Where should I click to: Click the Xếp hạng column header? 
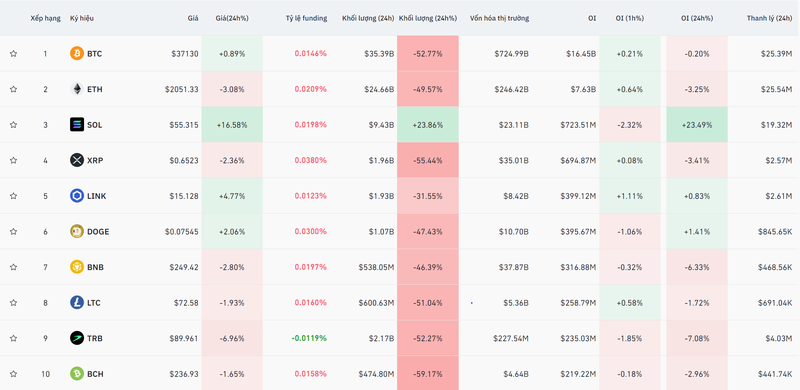click(45, 18)
